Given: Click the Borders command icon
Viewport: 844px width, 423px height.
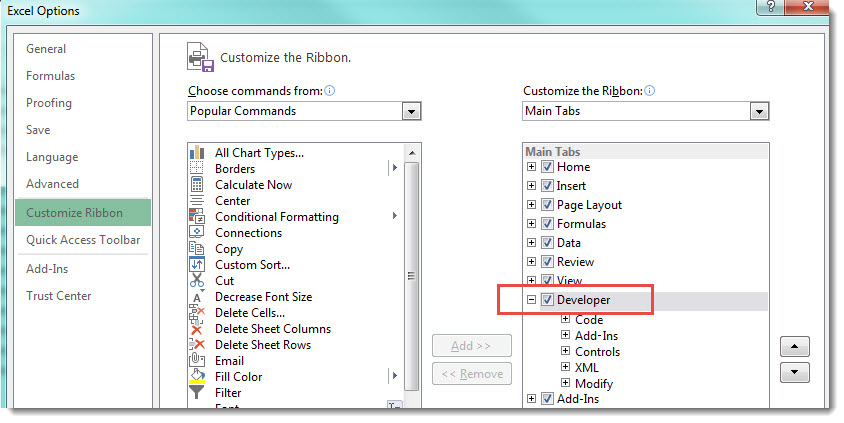Looking at the screenshot, I should (x=197, y=168).
